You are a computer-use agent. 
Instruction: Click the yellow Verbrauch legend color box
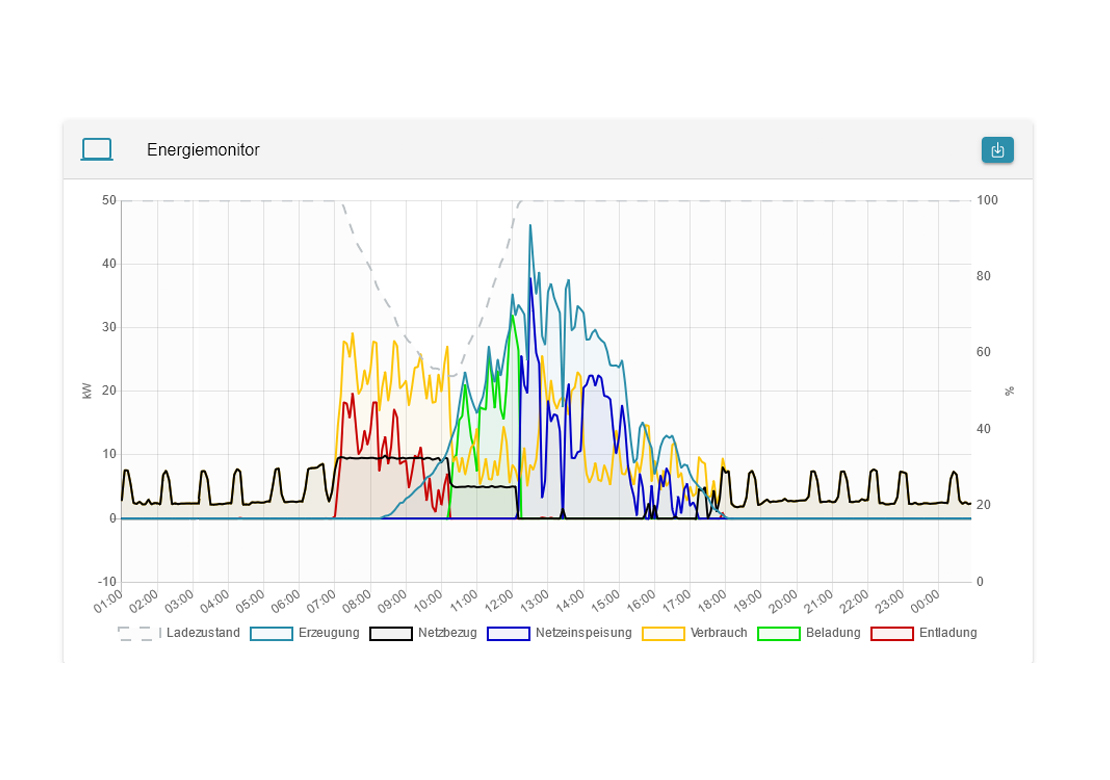[663, 633]
